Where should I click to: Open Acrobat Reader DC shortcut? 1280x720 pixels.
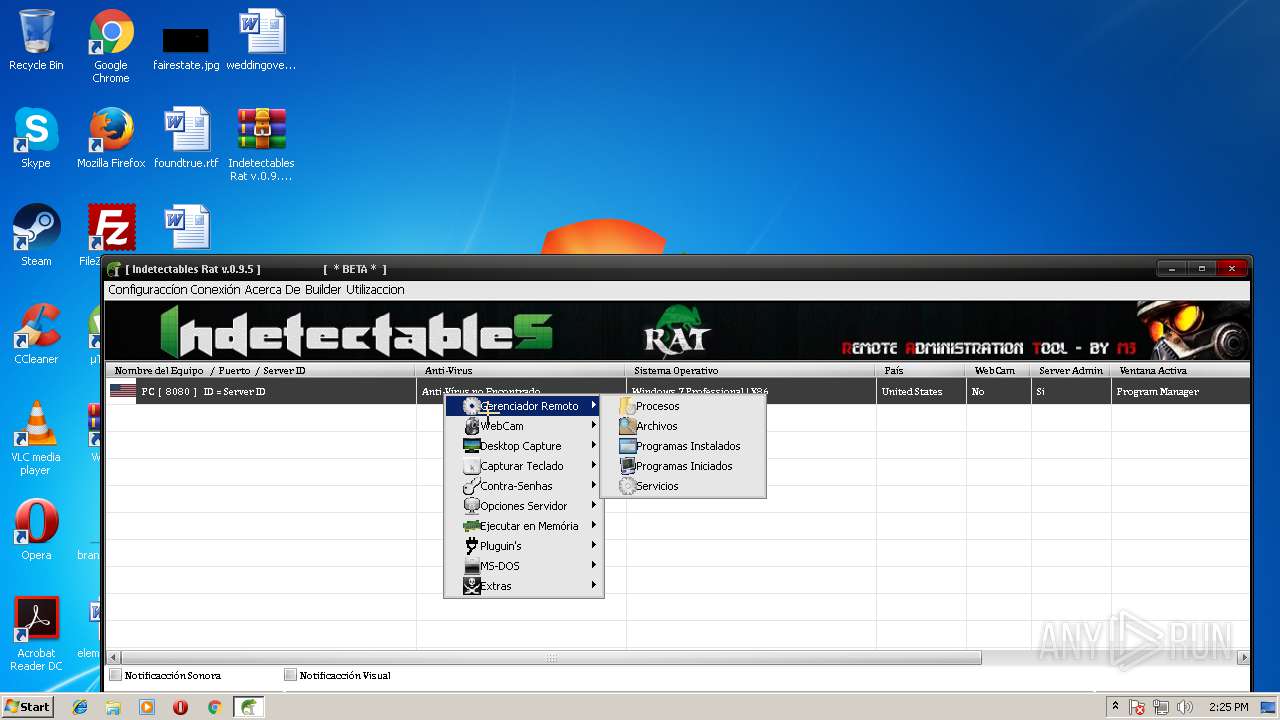[36, 634]
